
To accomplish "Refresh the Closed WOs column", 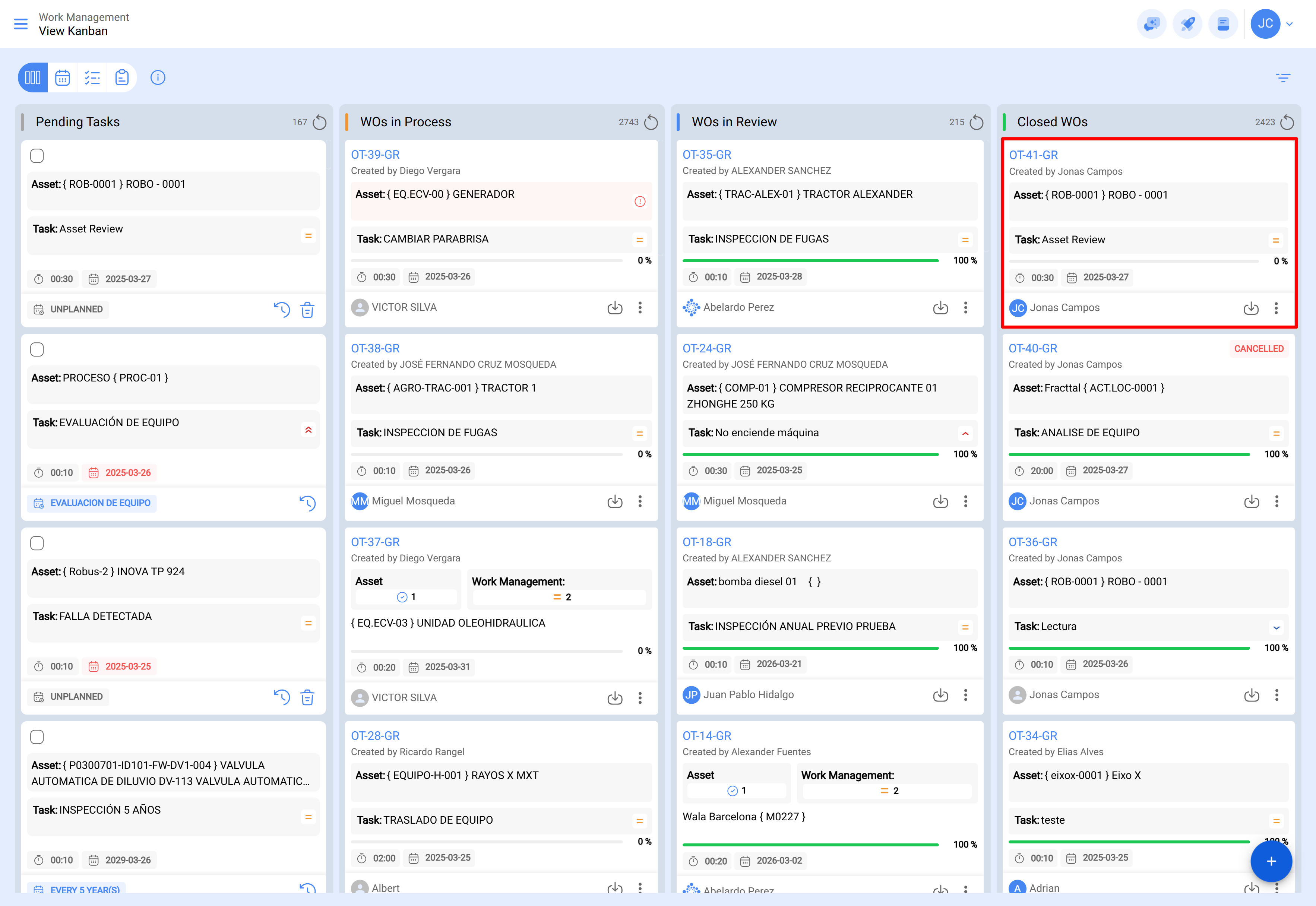I will (x=1288, y=121).
